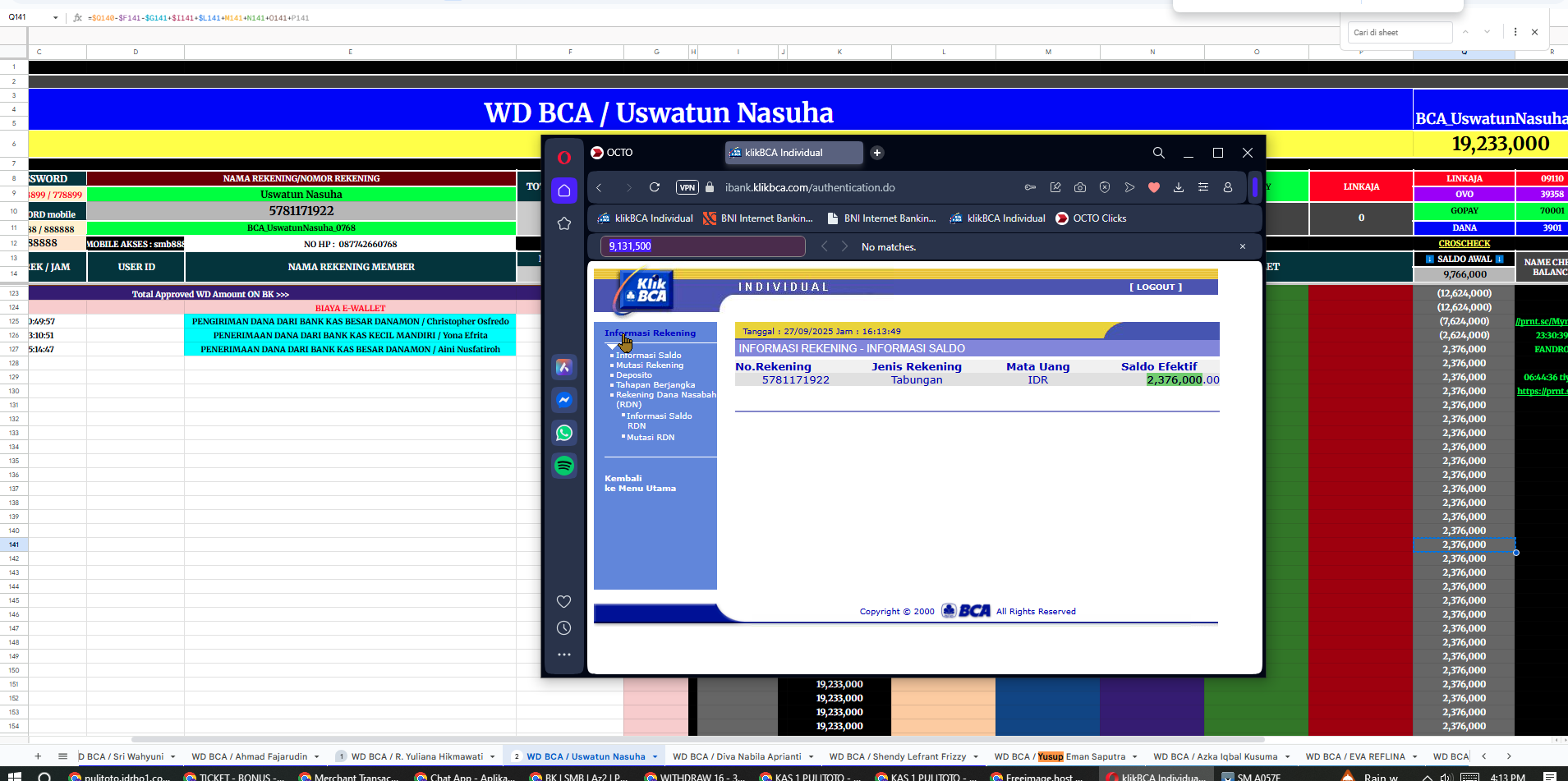Open Informasi Rekening menu heading
Viewport: 1568px width, 781px height.
click(650, 333)
